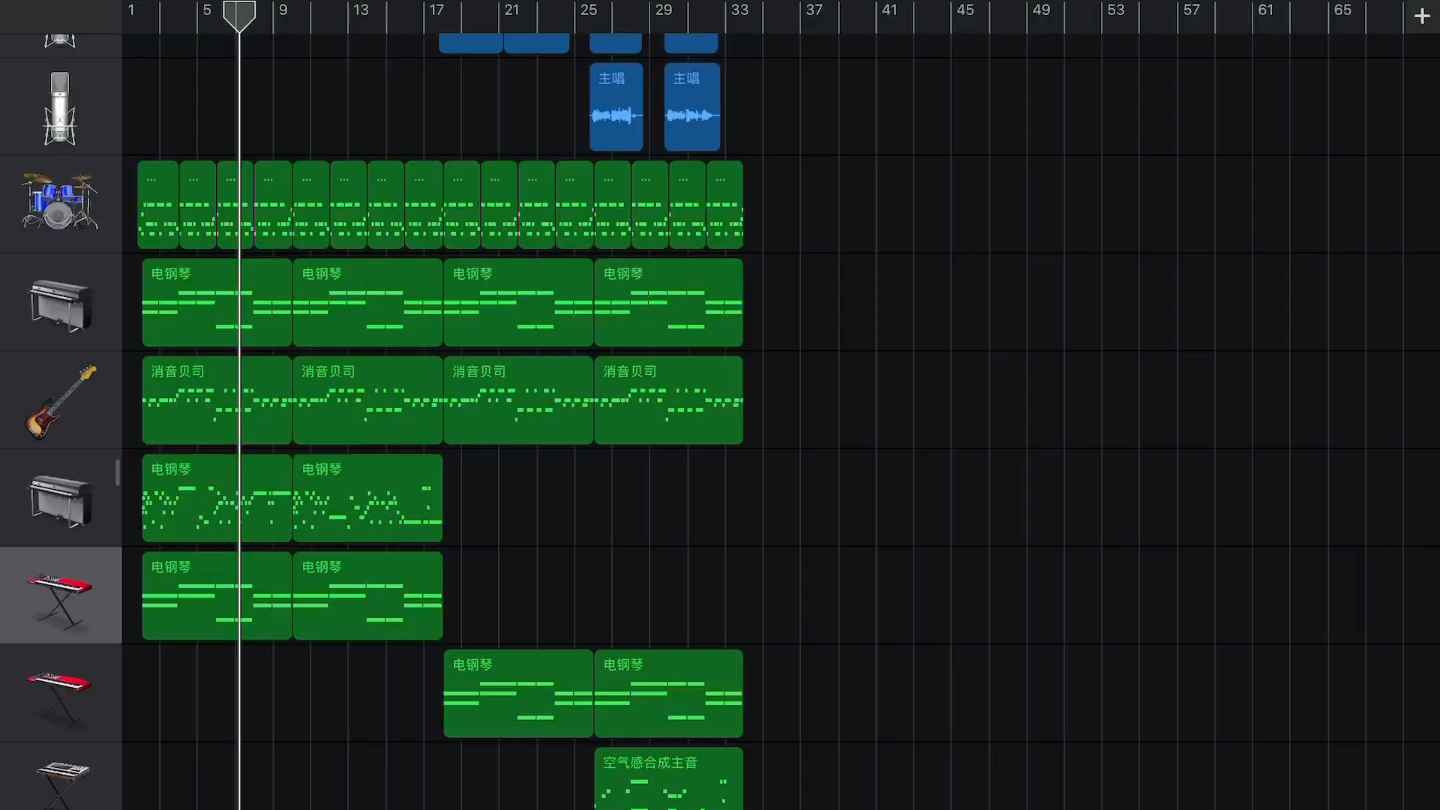Image resolution: width=1440 pixels, height=810 pixels.
Task: Select bar 9 电钢琴 region on highlighted keyboard track
Action: coord(368,596)
